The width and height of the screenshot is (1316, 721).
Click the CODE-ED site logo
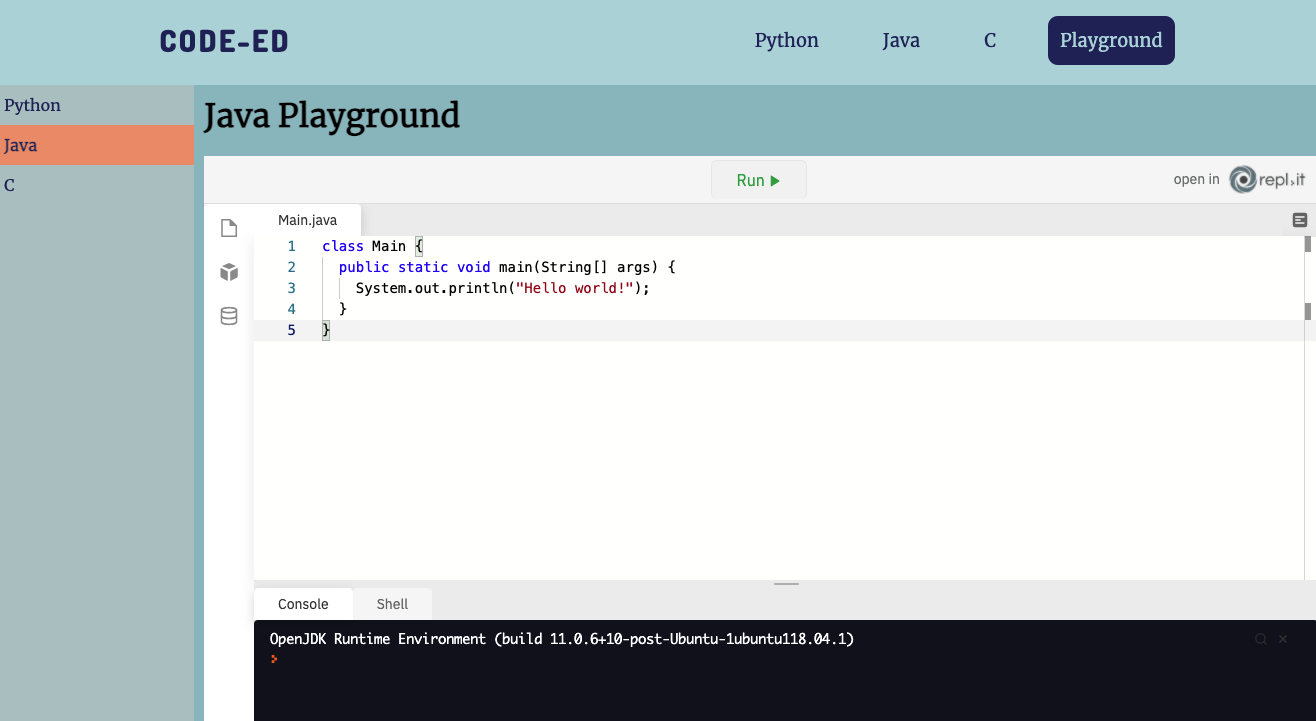224,41
